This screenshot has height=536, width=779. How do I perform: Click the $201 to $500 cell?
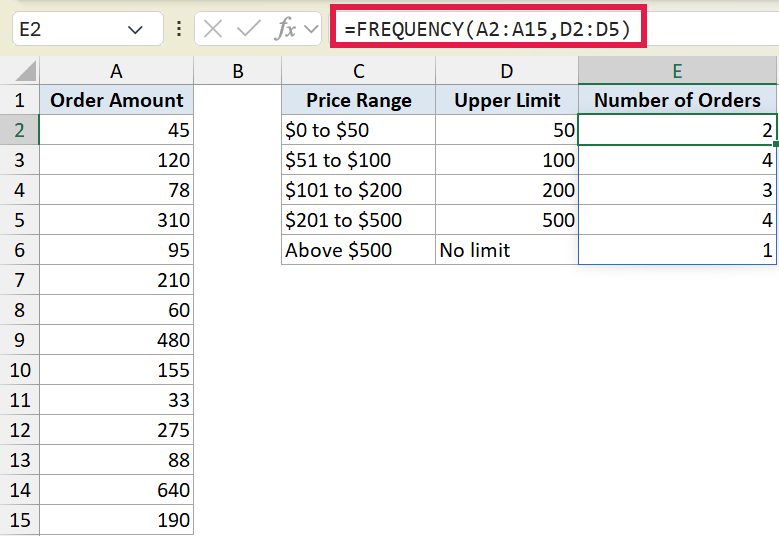click(x=358, y=220)
